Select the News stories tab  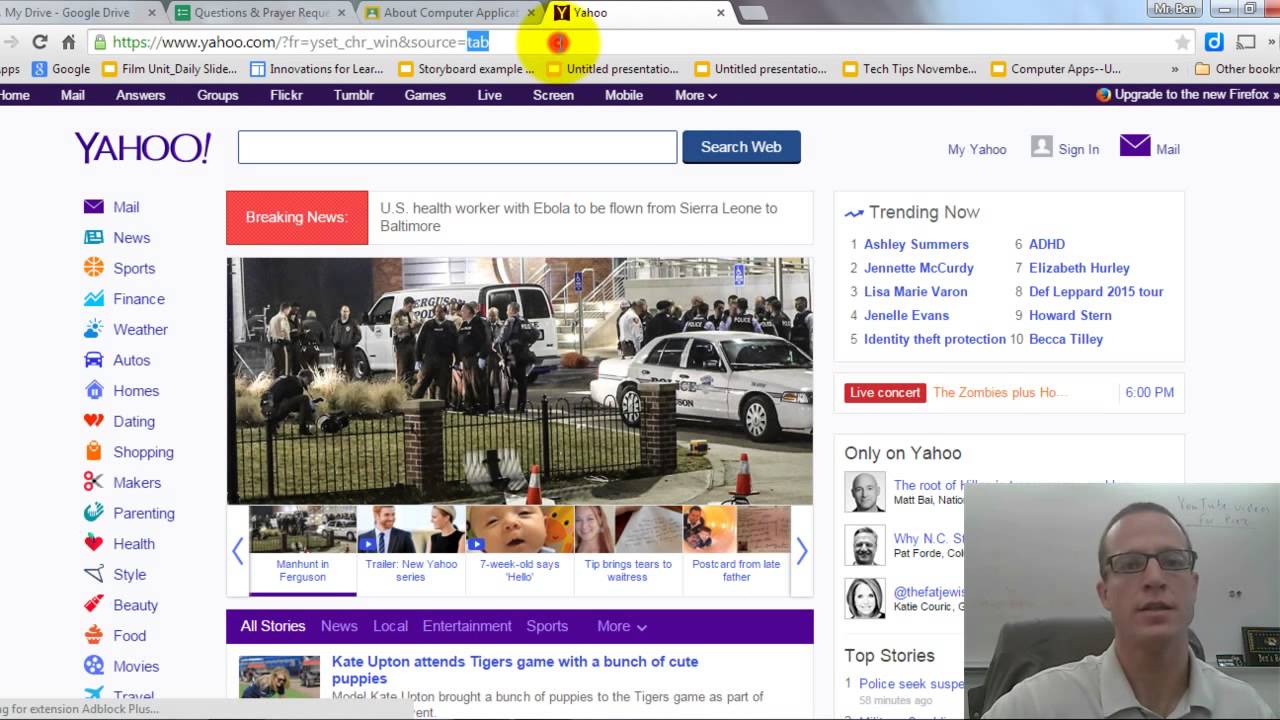point(339,626)
